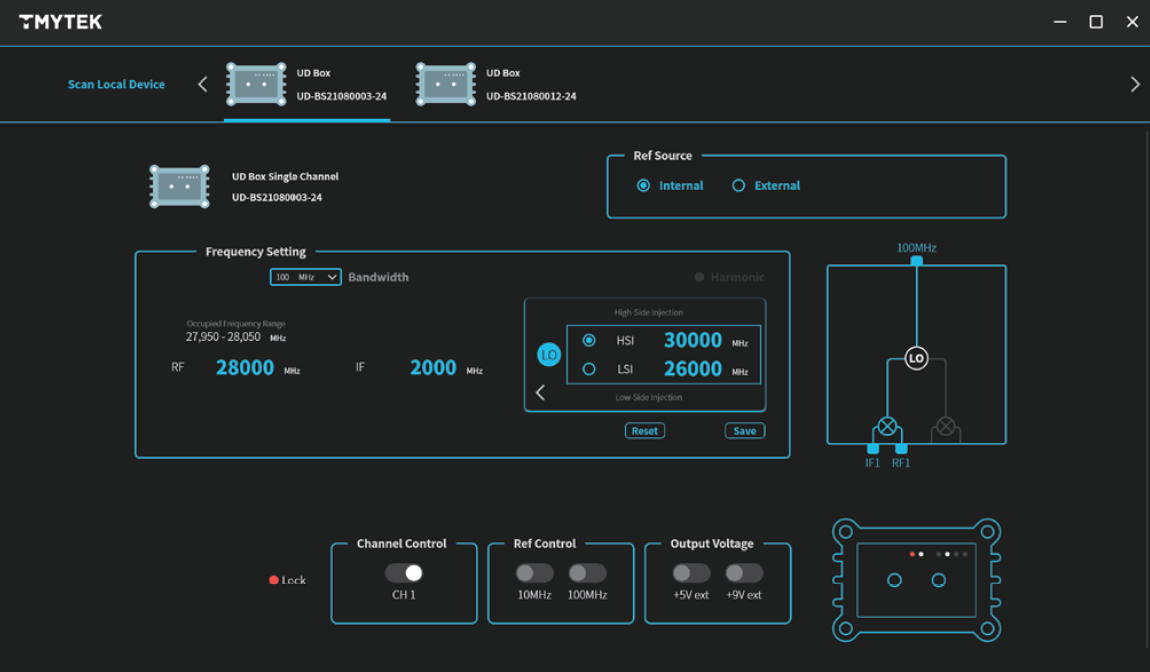Click the IF frequency value 2000
The image size is (1150, 672).
tap(433, 368)
